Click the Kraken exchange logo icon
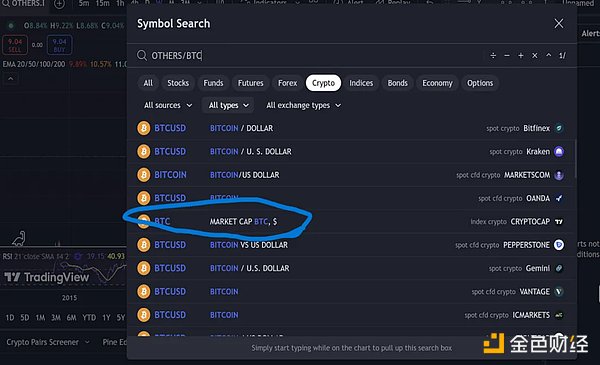600x365 pixels. (x=559, y=152)
